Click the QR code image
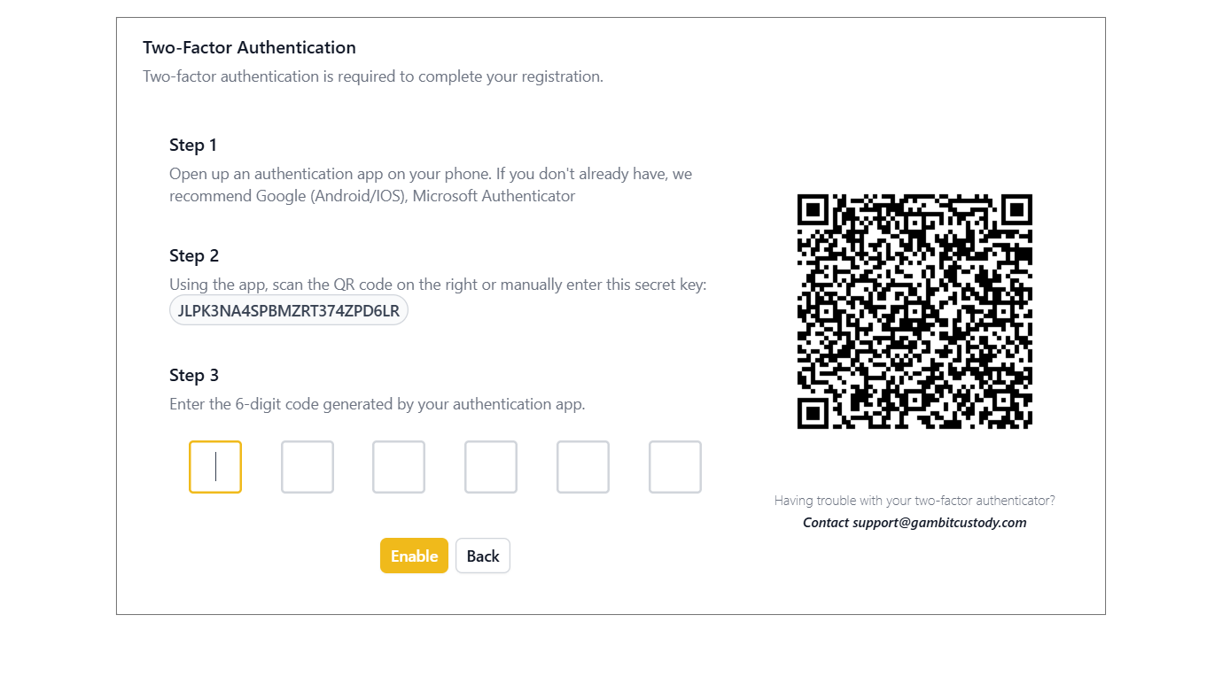The image size is (1226, 690). point(914,312)
